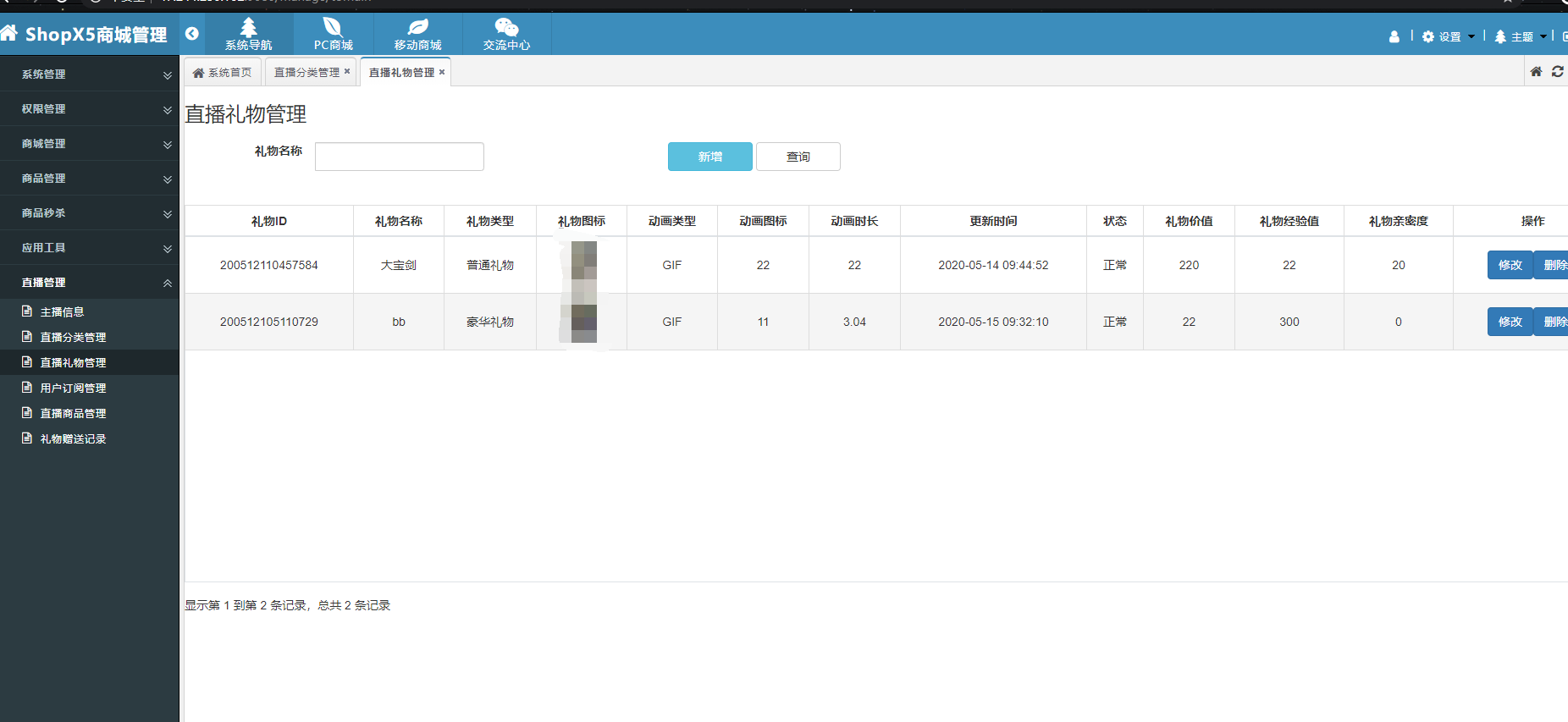1568x722 pixels.
Task: Click the 动画时长 column header
Action: (x=854, y=221)
